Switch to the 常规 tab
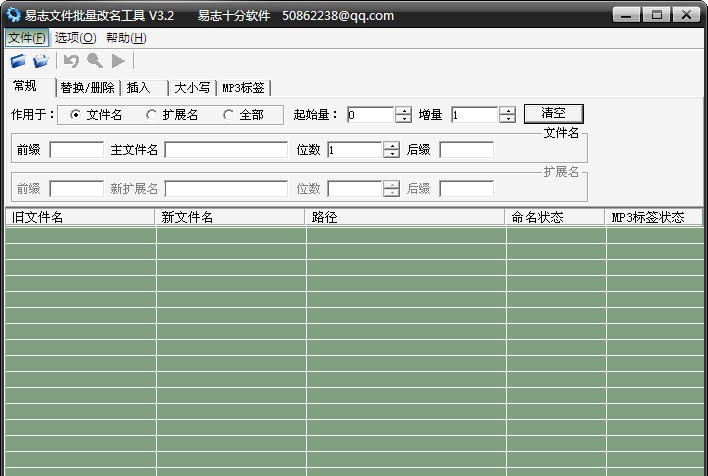This screenshot has height=476, width=708. point(31,86)
